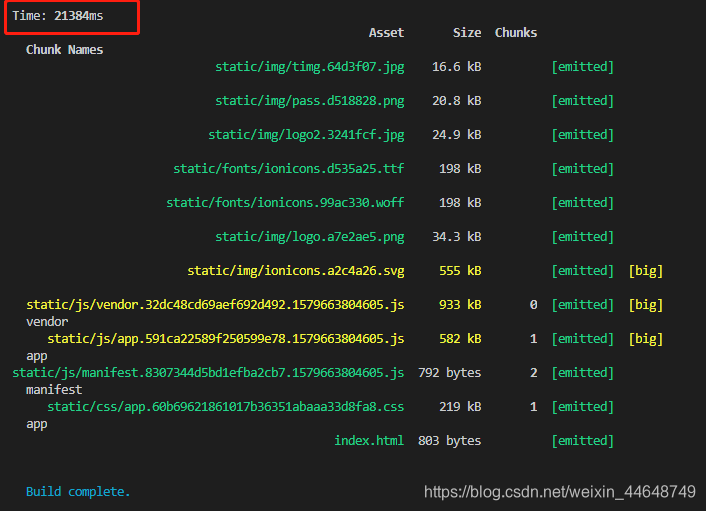706x511 pixels.
Task: Click static/img/ionicons.a2c4a26.svg asset path
Action: point(296,271)
